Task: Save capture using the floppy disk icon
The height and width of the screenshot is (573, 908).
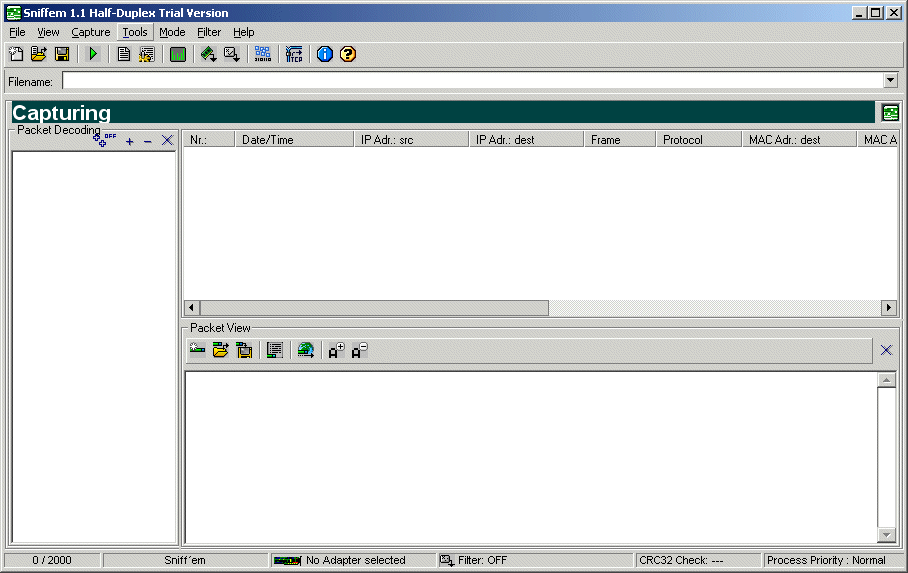Action: point(62,54)
